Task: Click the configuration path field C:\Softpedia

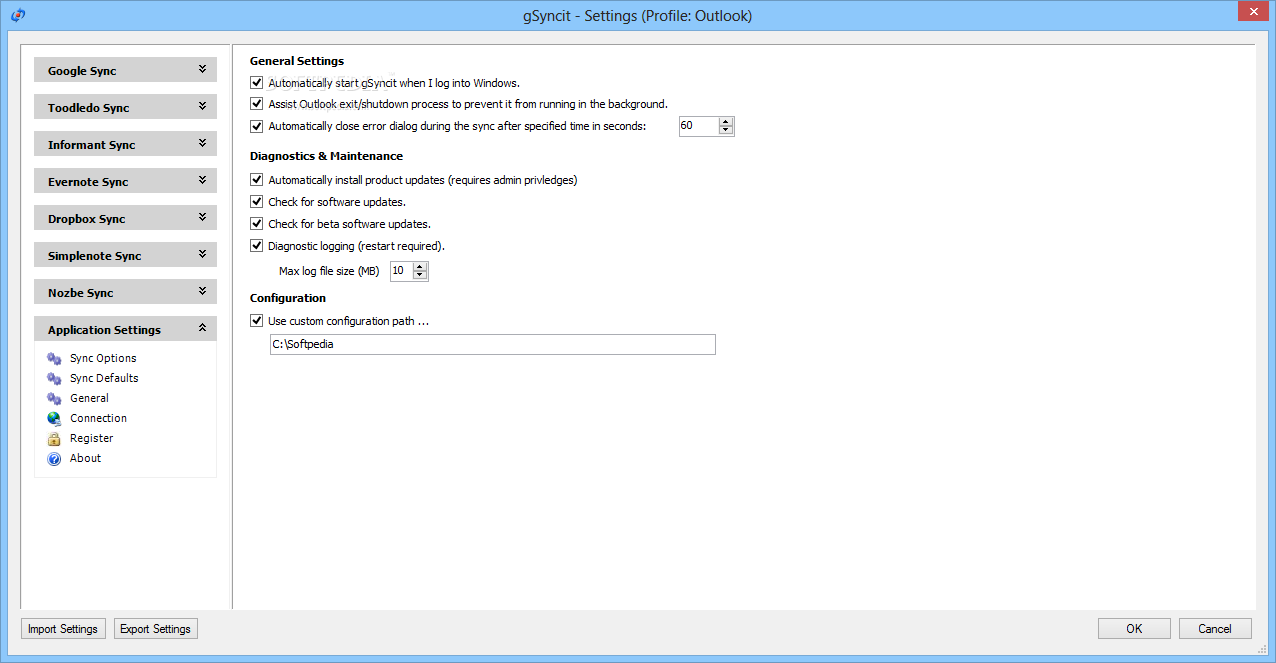Action: (x=493, y=344)
